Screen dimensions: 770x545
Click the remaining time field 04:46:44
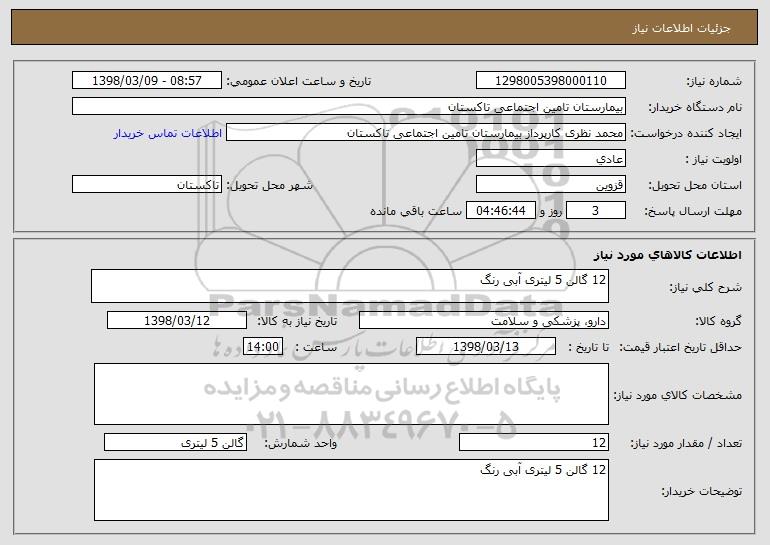[500, 211]
